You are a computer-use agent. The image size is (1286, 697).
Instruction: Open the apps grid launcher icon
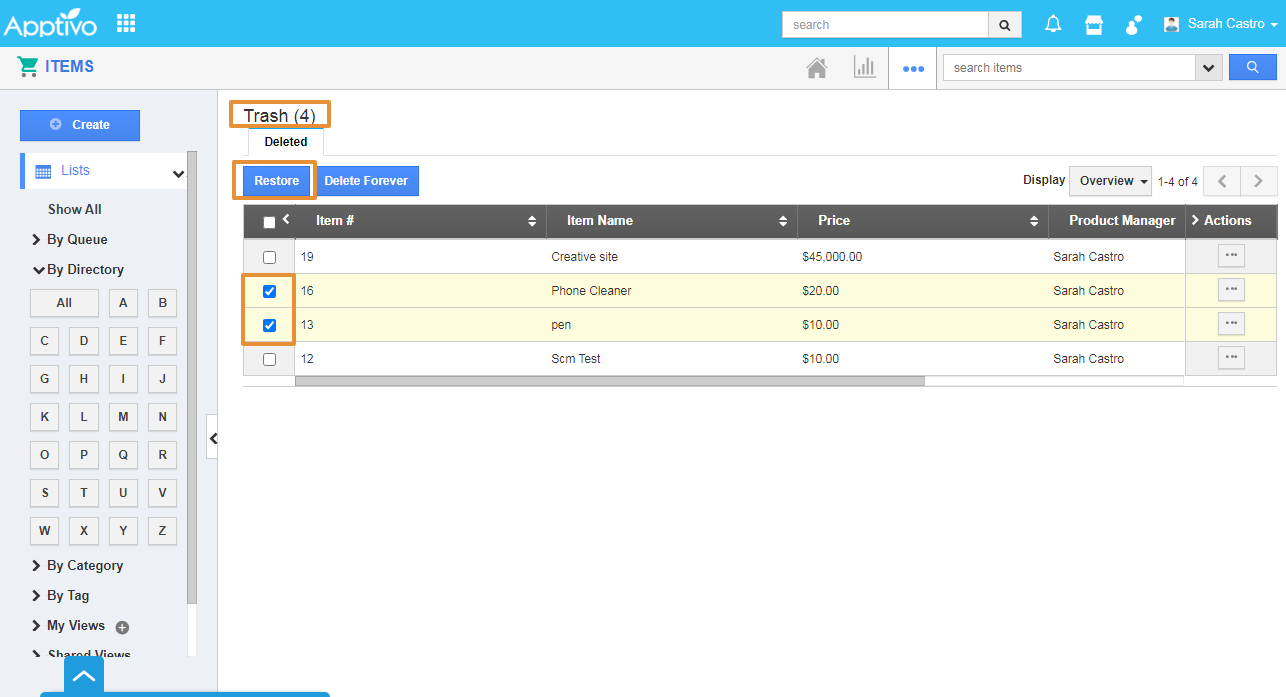[x=126, y=23]
